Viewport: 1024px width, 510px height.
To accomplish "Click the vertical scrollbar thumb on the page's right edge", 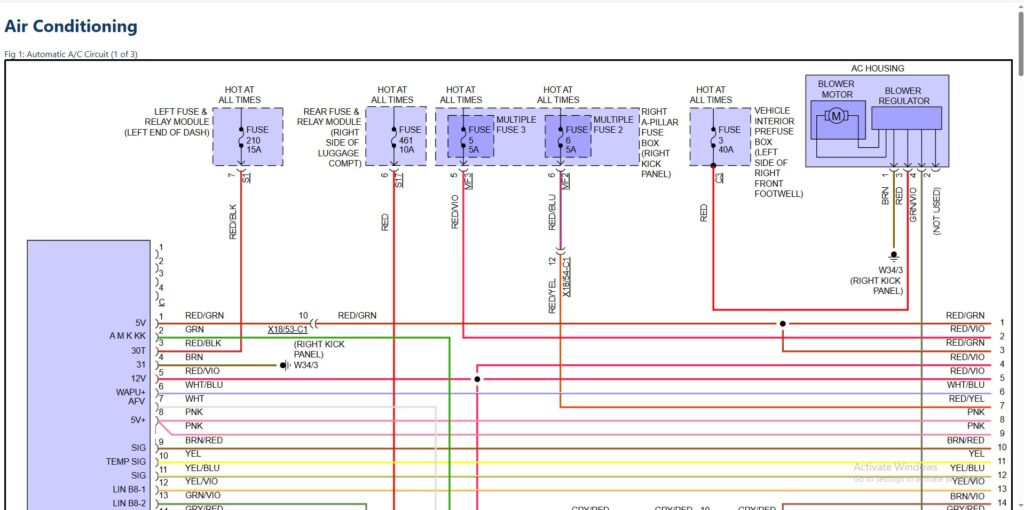I will tap(1019, 42).
